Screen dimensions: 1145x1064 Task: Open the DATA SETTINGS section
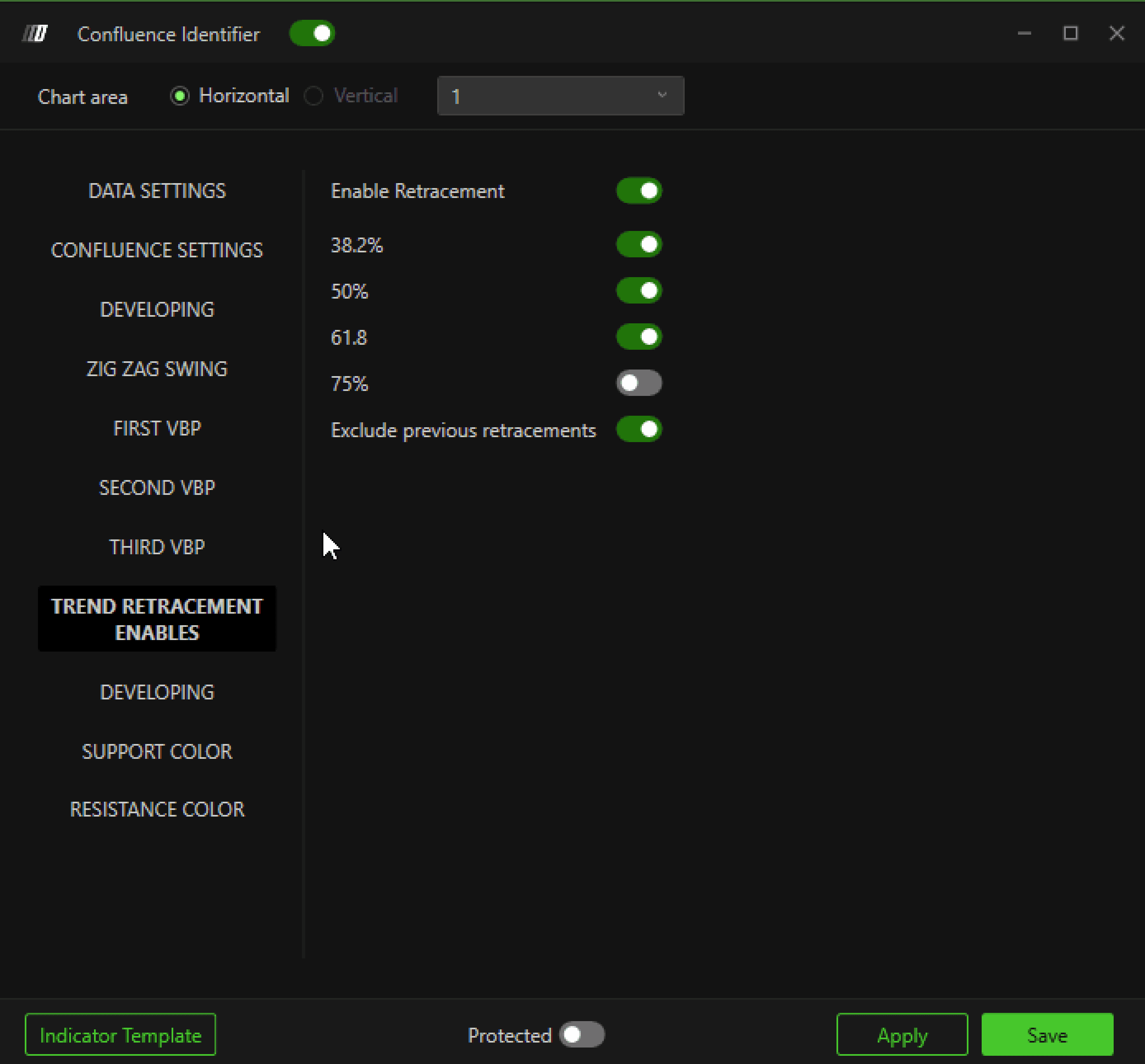[157, 191]
